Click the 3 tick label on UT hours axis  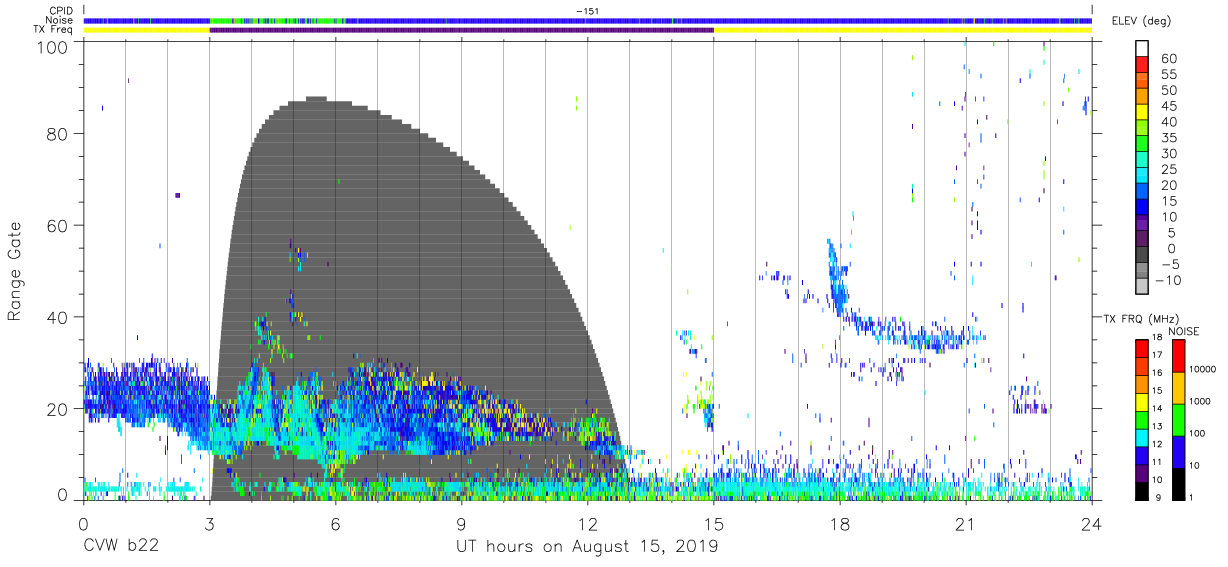(209, 526)
